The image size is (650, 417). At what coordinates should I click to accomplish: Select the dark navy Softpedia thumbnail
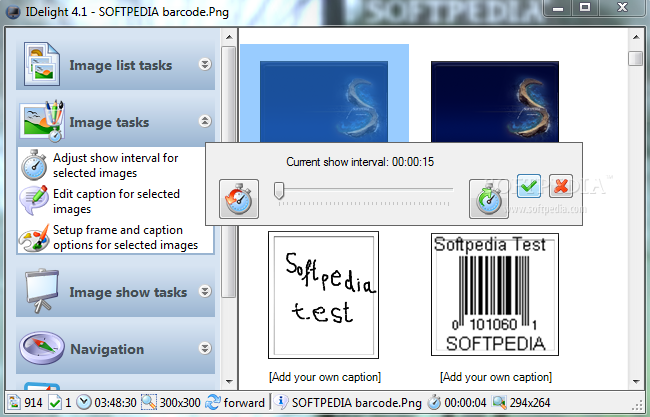pos(495,101)
